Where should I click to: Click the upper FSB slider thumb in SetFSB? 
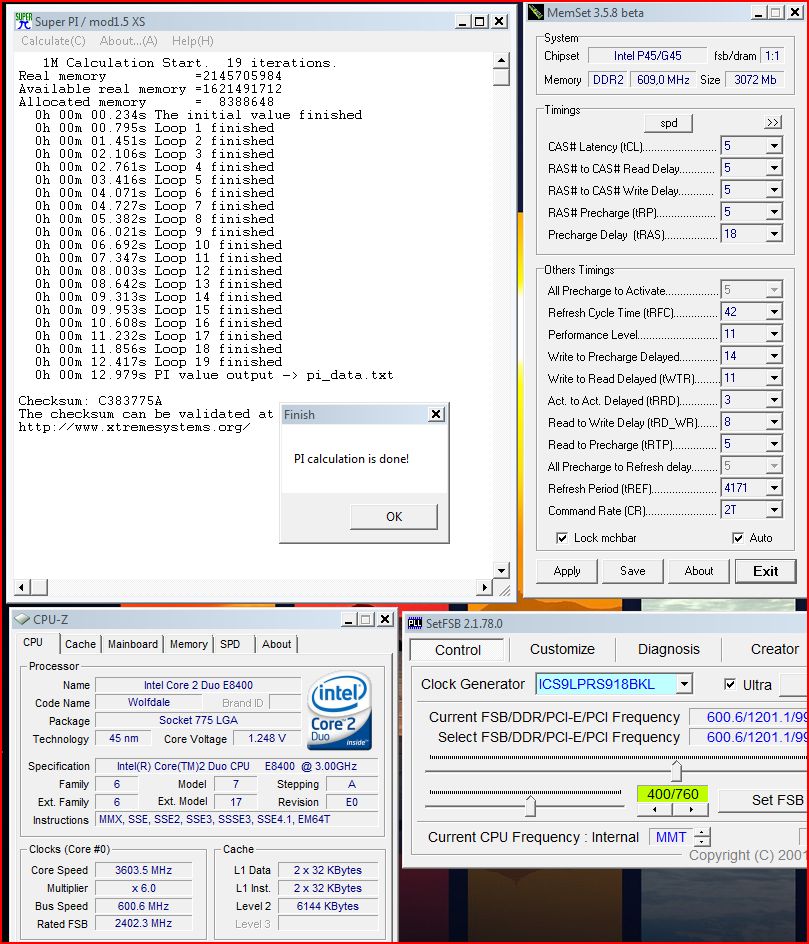pyautogui.click(x=677, y=770)
